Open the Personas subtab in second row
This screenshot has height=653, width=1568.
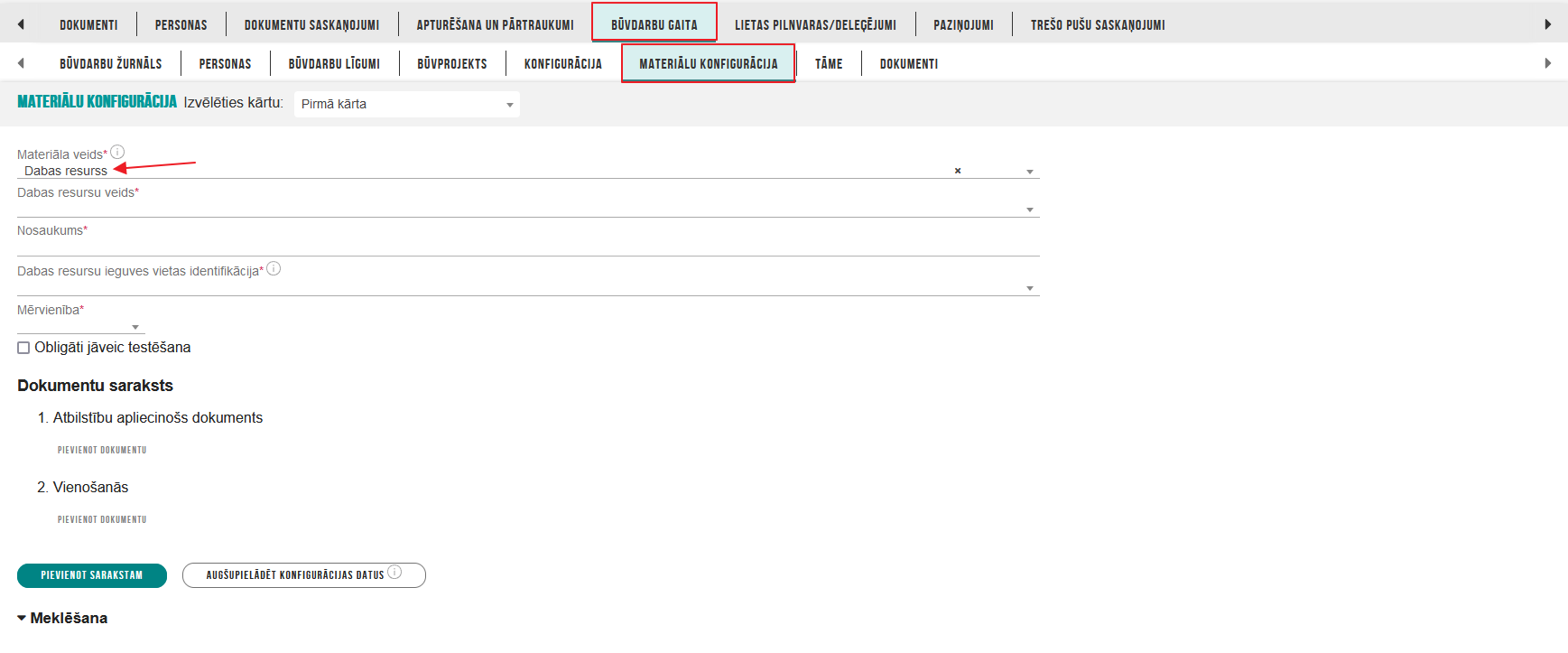(x=225, y=64)
